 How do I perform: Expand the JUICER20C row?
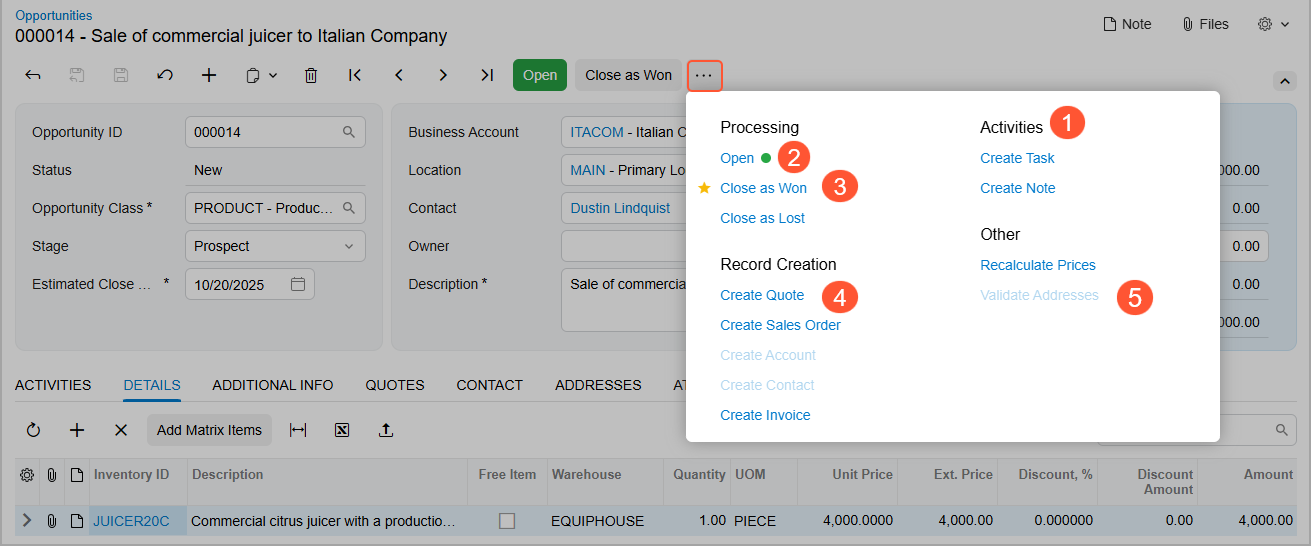click(x=27, y=521)
